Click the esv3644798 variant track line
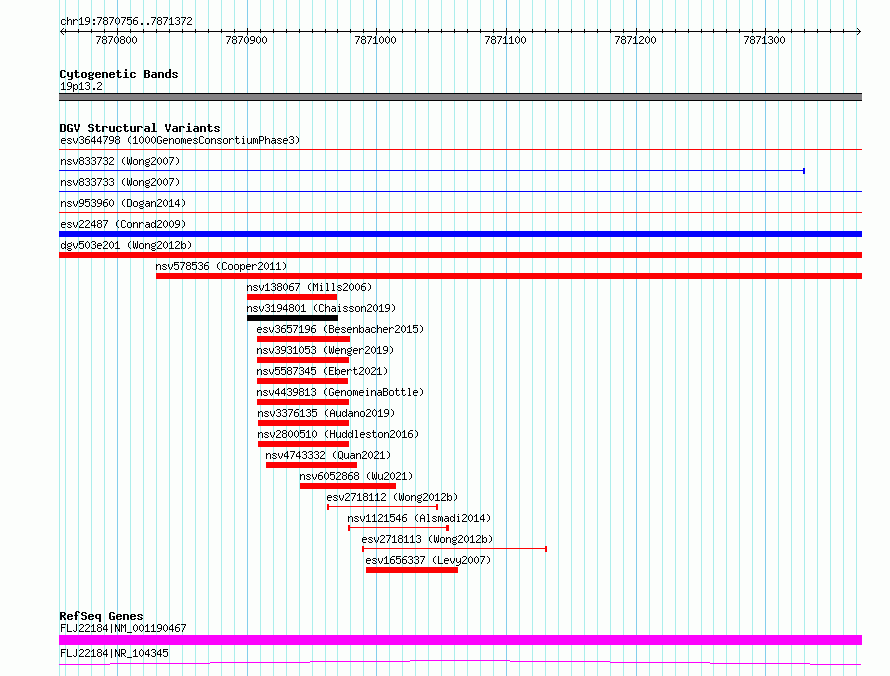This screenshot has width=890, height=676. 460,150
